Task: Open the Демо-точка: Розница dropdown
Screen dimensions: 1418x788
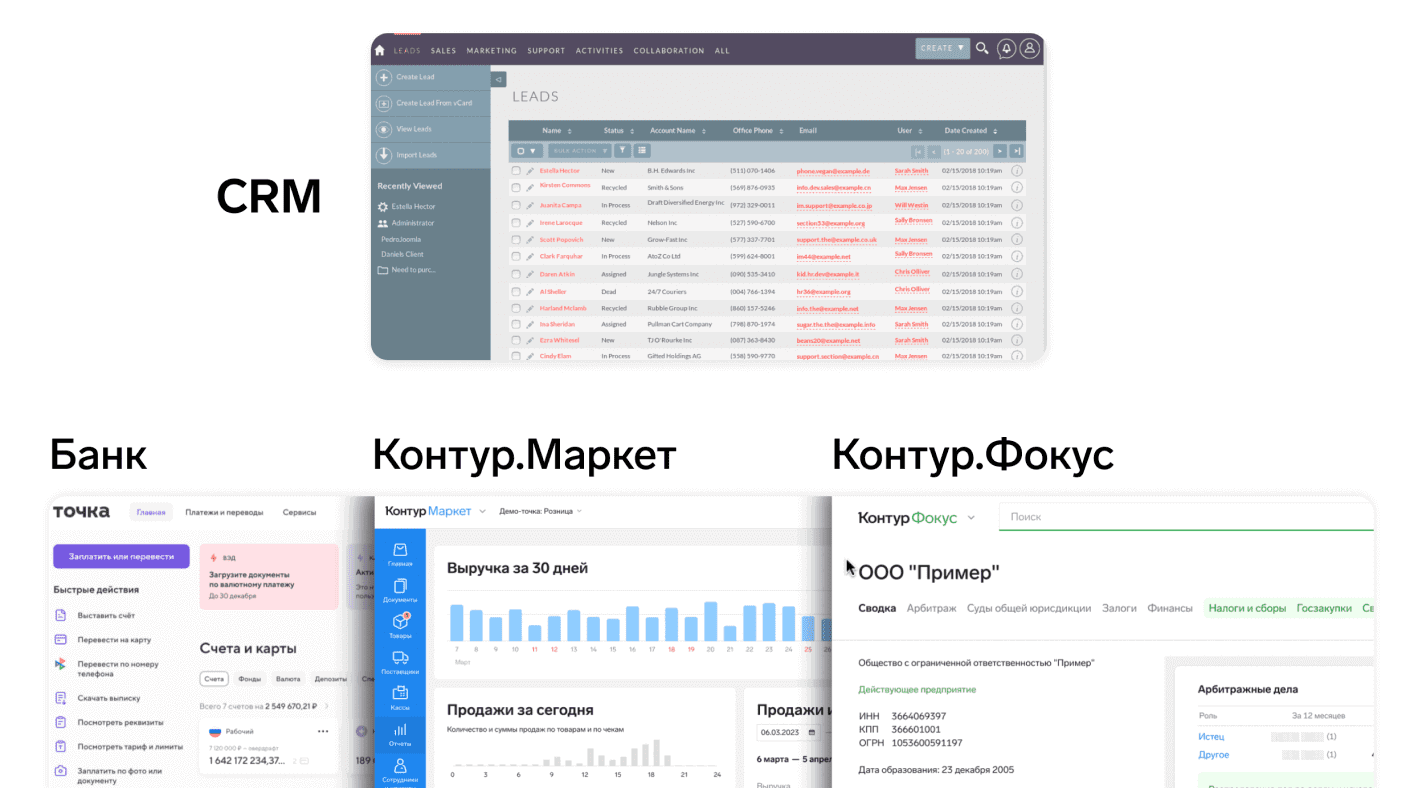Action: pyautogui.click(x=540, y=511)
